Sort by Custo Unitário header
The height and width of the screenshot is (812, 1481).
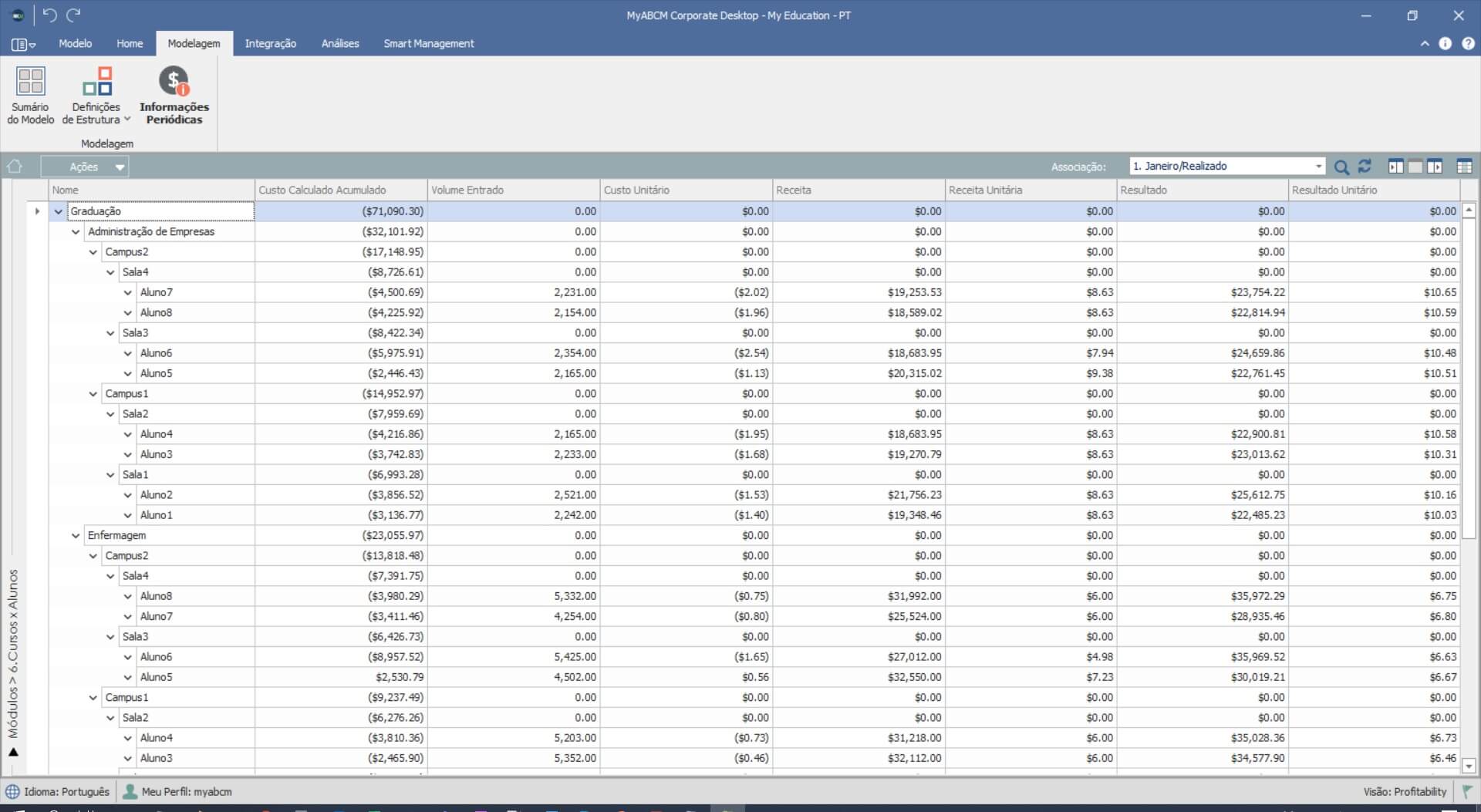687,190
